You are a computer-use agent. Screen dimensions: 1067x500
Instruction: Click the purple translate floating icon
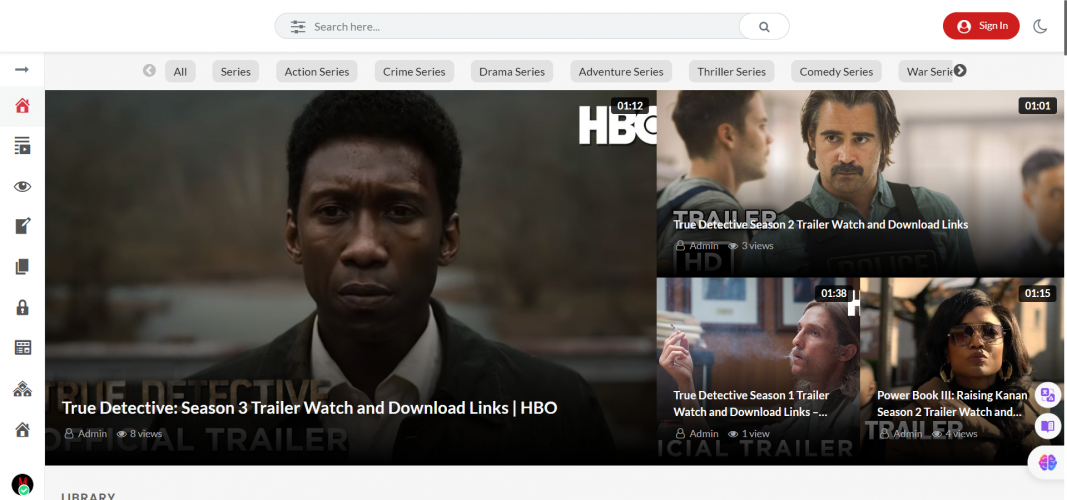[1048, 395]
